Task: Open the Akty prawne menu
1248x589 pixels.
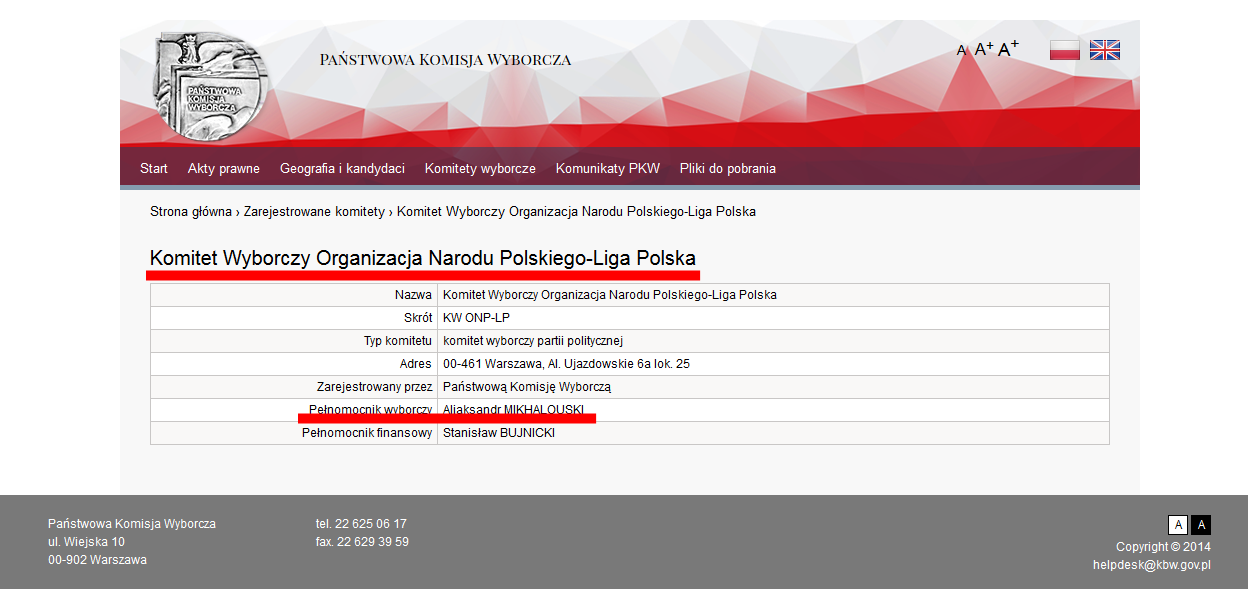Action: click(224, 168)
